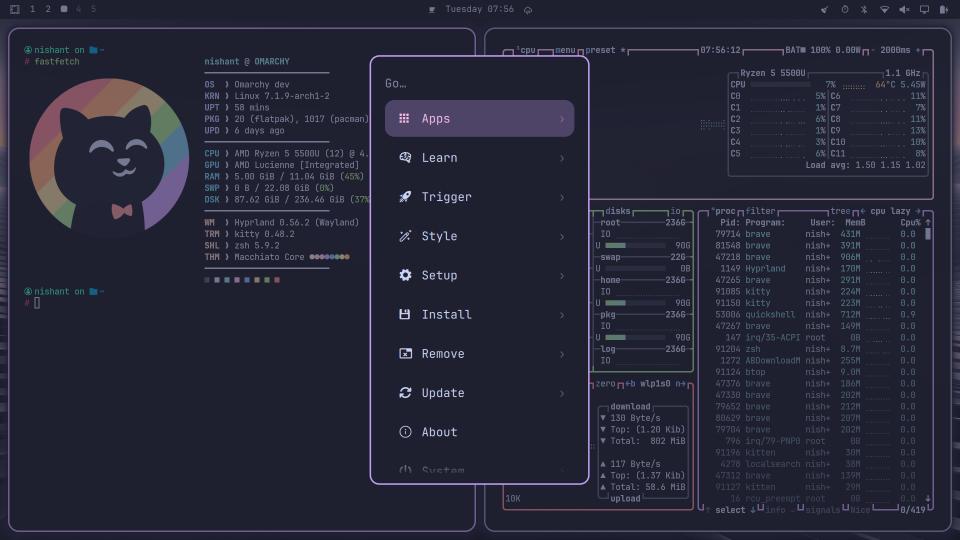The width and height of the screenshot is (960, 540).
Task: Click the clock-shaped tray icon in top bar
Action: [844, 9]
